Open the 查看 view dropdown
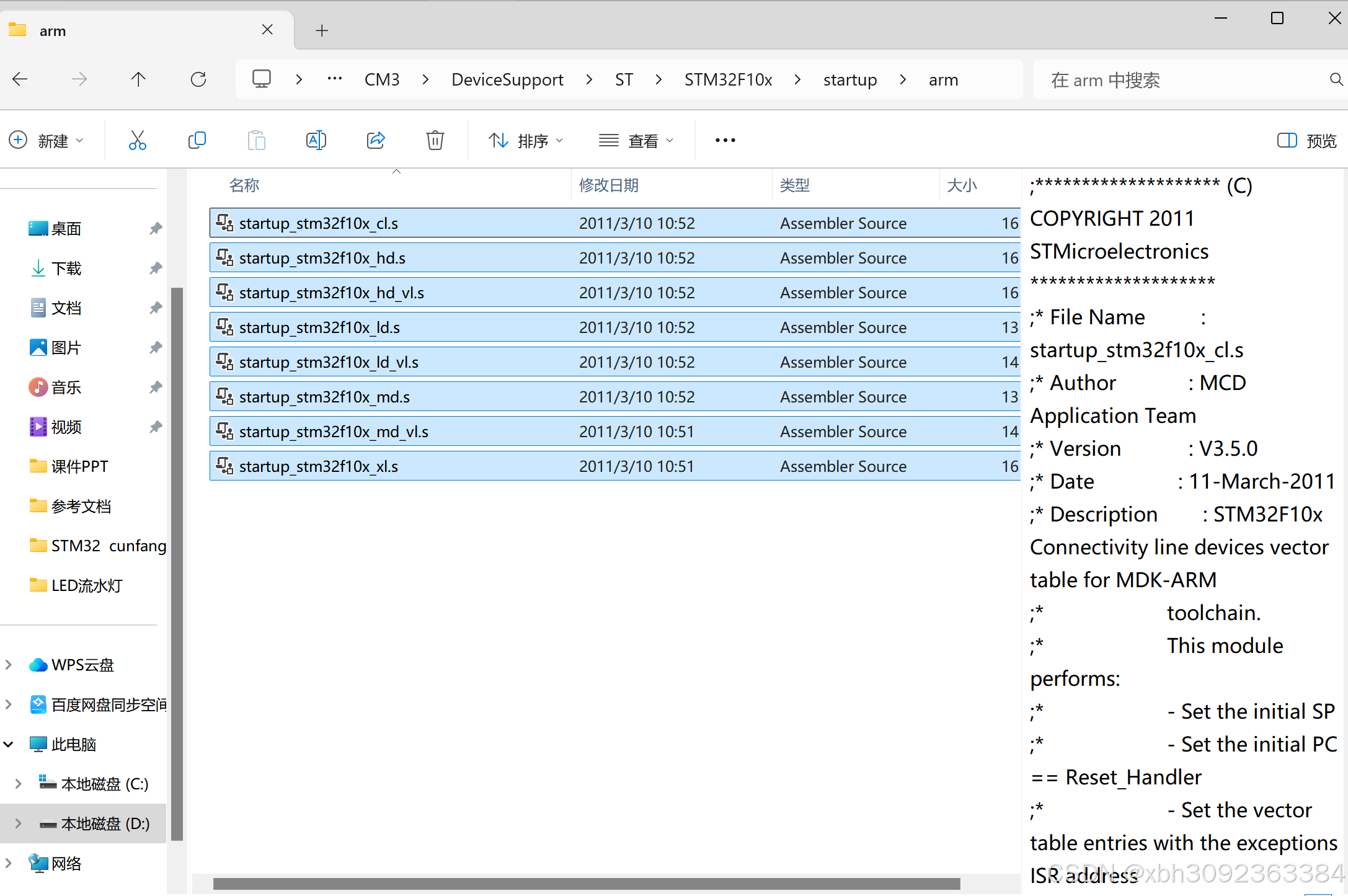Screen dimensions: 1348x896 point(636,141)
